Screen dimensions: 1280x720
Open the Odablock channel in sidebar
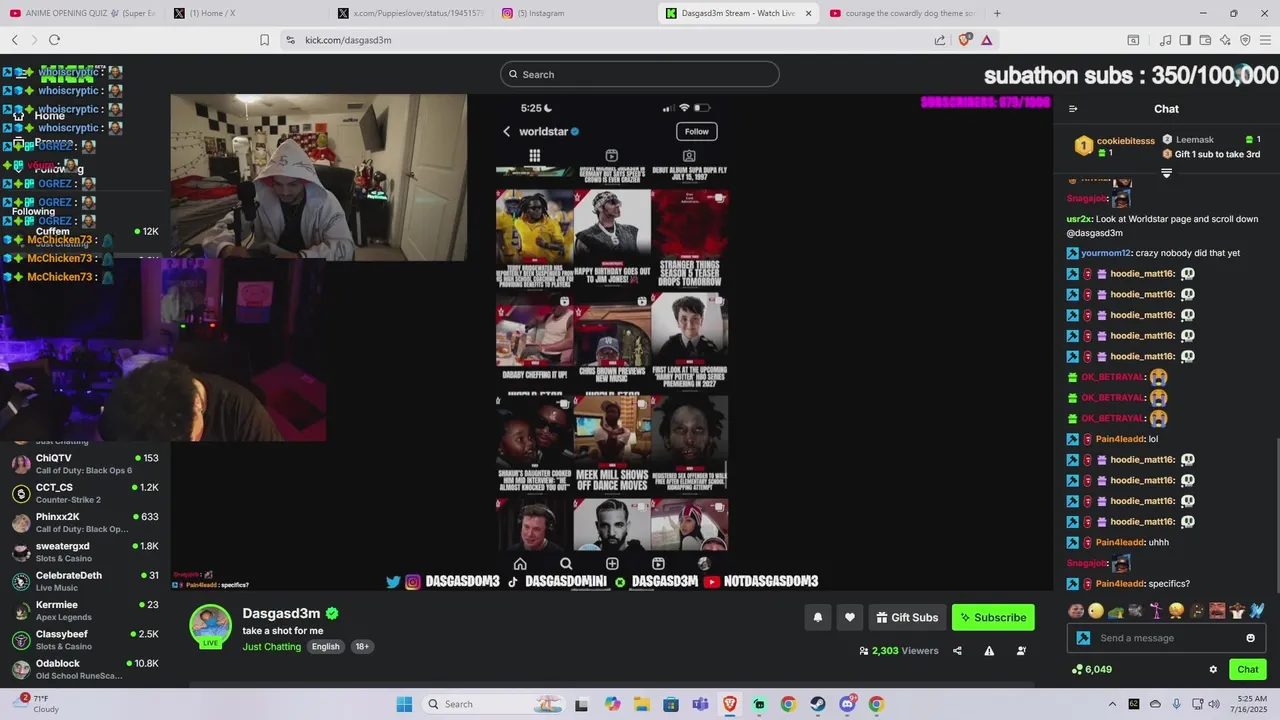(85, 669)
